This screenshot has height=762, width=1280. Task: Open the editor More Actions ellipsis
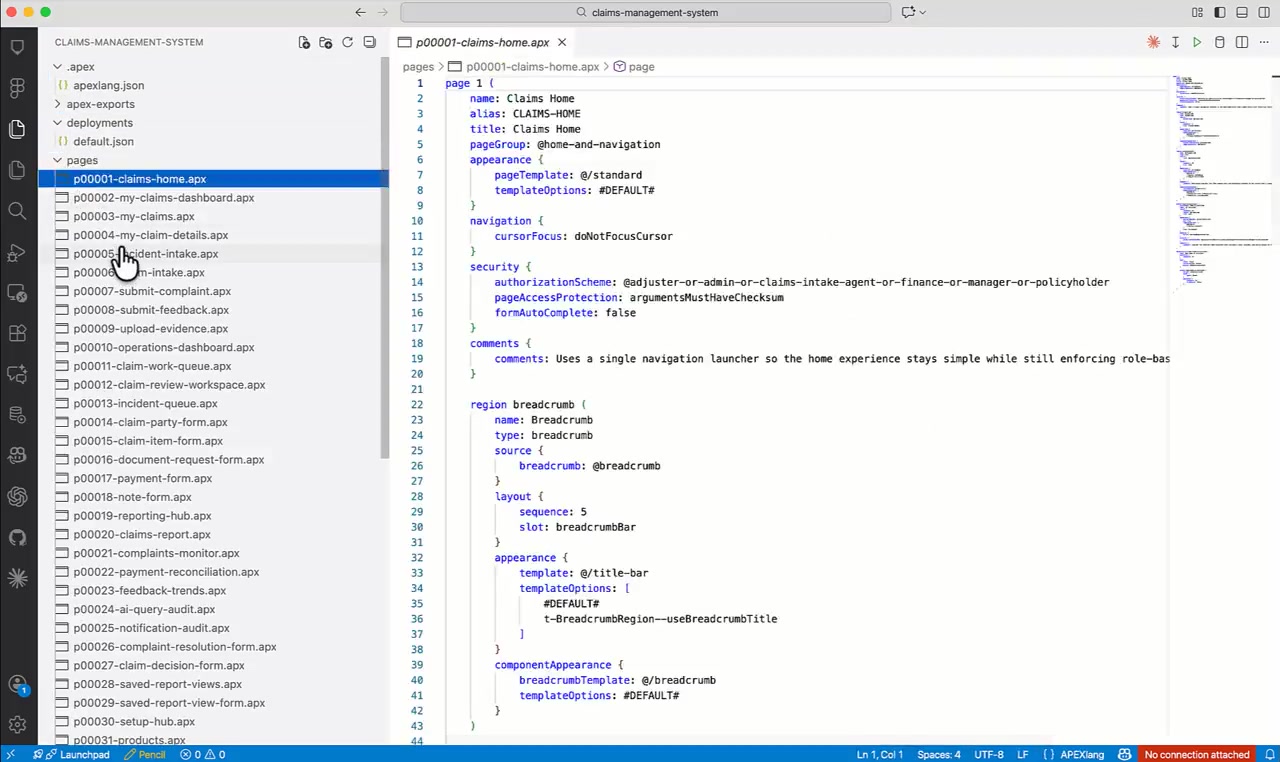tap(1263, 42)
